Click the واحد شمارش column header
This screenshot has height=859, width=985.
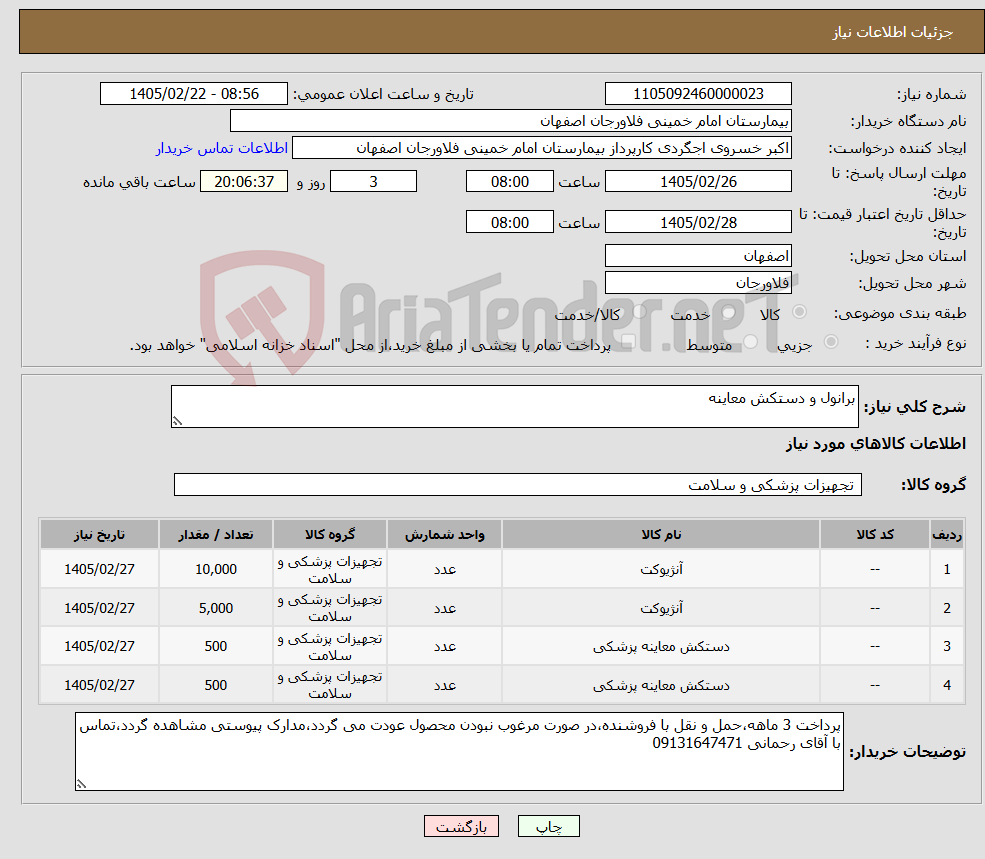tap(444, 534)
